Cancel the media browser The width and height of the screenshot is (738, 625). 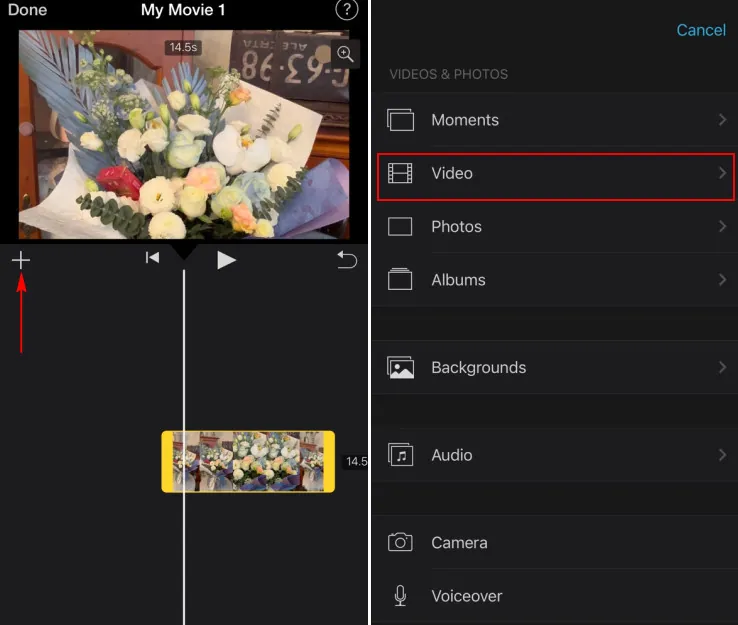pyautogui.click(x=701, y=30)
